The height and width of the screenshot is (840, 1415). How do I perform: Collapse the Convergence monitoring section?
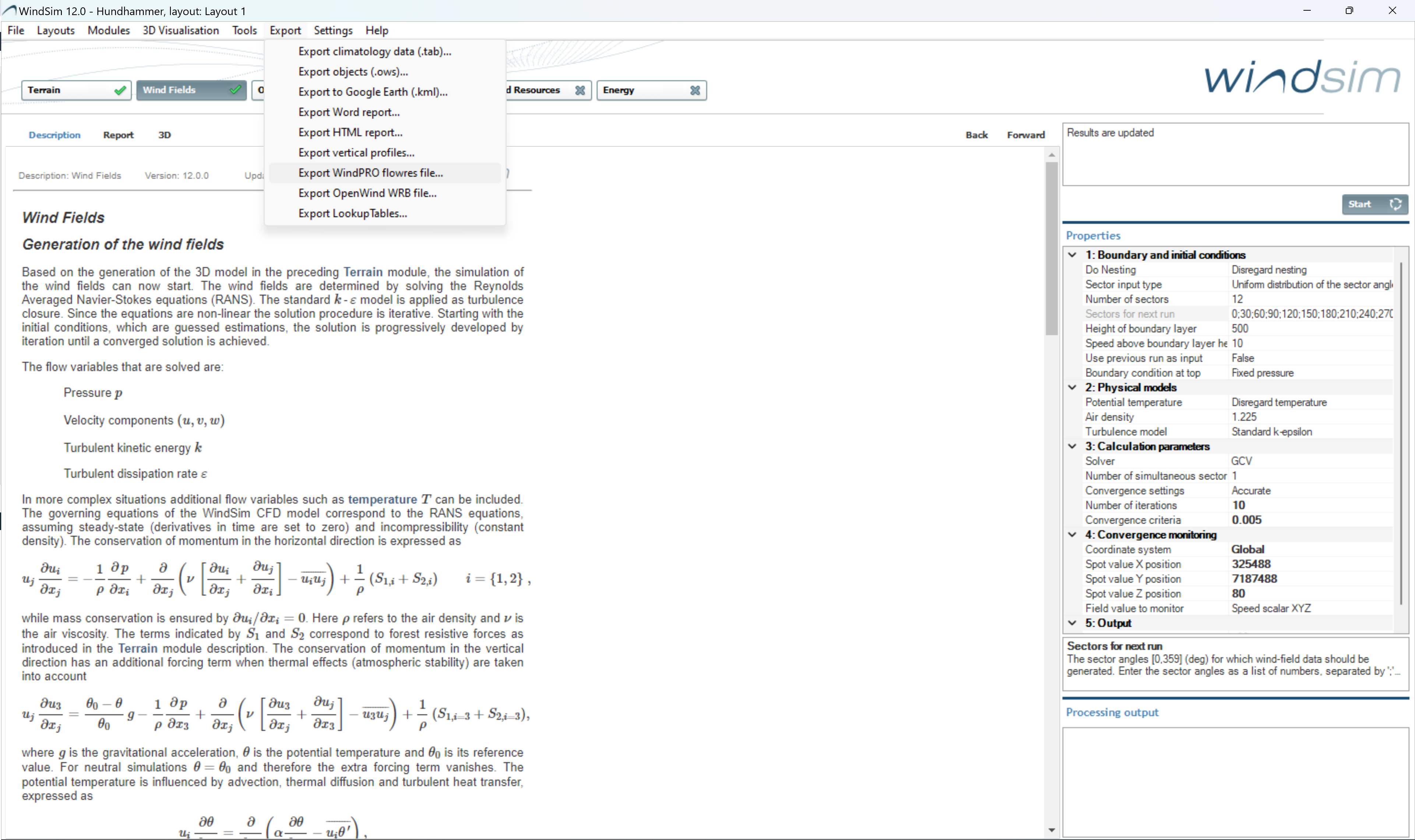point(1072,535)
